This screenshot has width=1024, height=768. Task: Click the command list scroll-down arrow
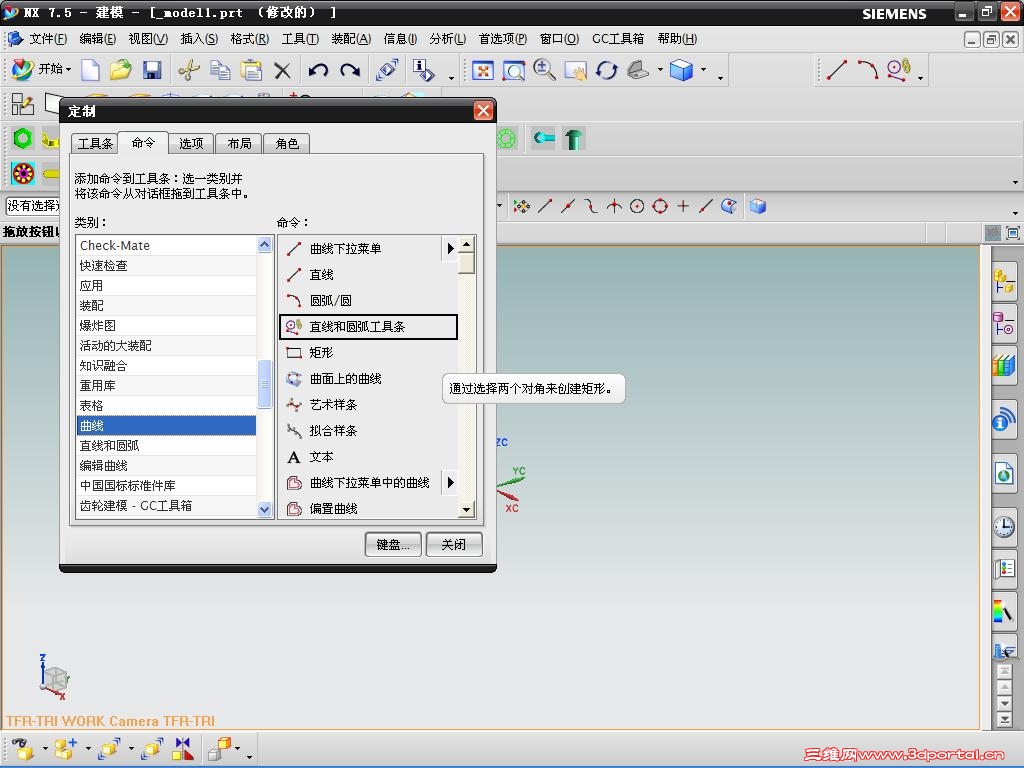pyautogui.click(x=466, y=509)
